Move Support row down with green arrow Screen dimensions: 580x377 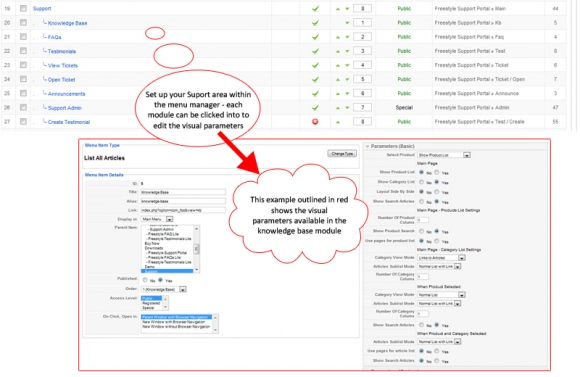pyautogui.click(x=347, y=9)
